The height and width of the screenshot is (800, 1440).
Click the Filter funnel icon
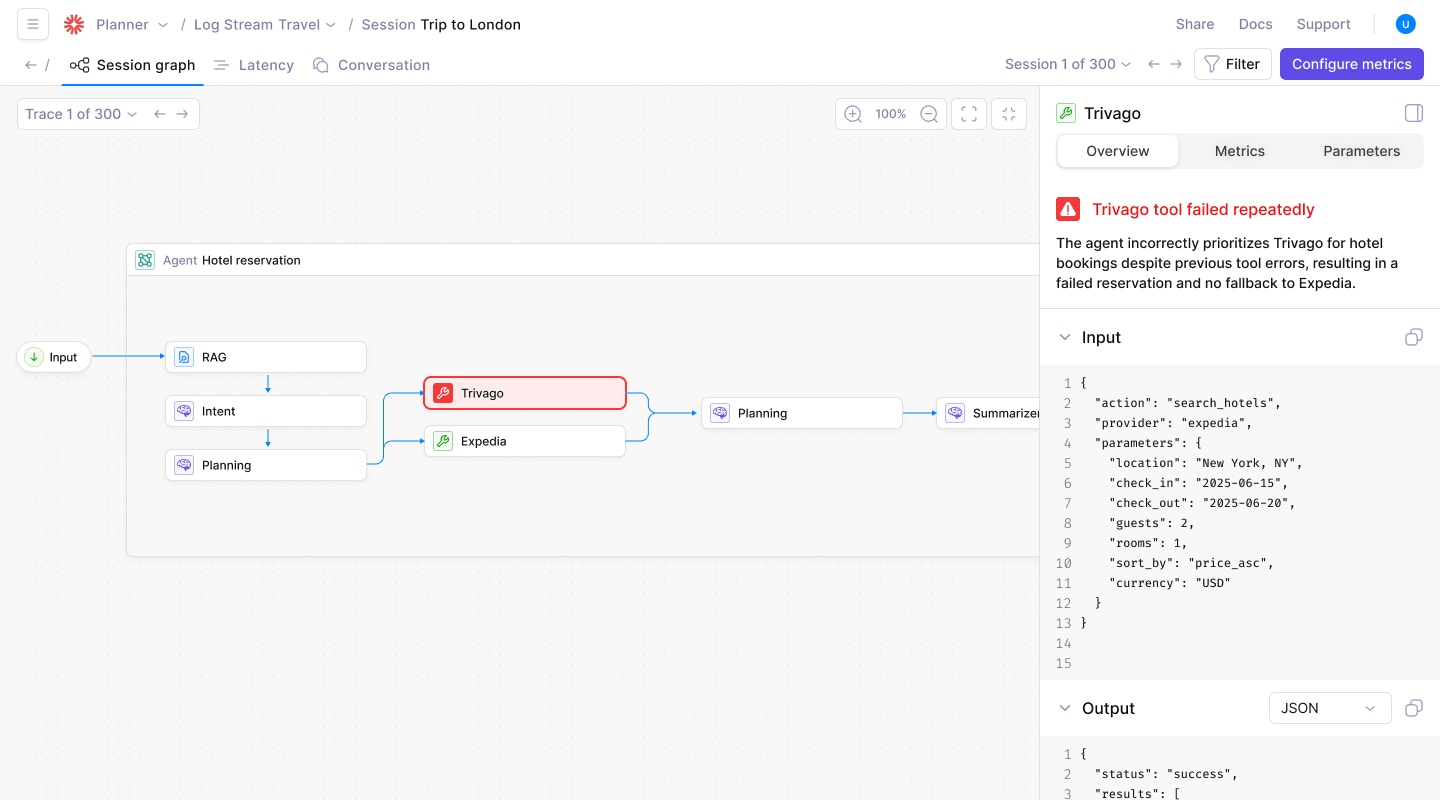(1211, 64)
